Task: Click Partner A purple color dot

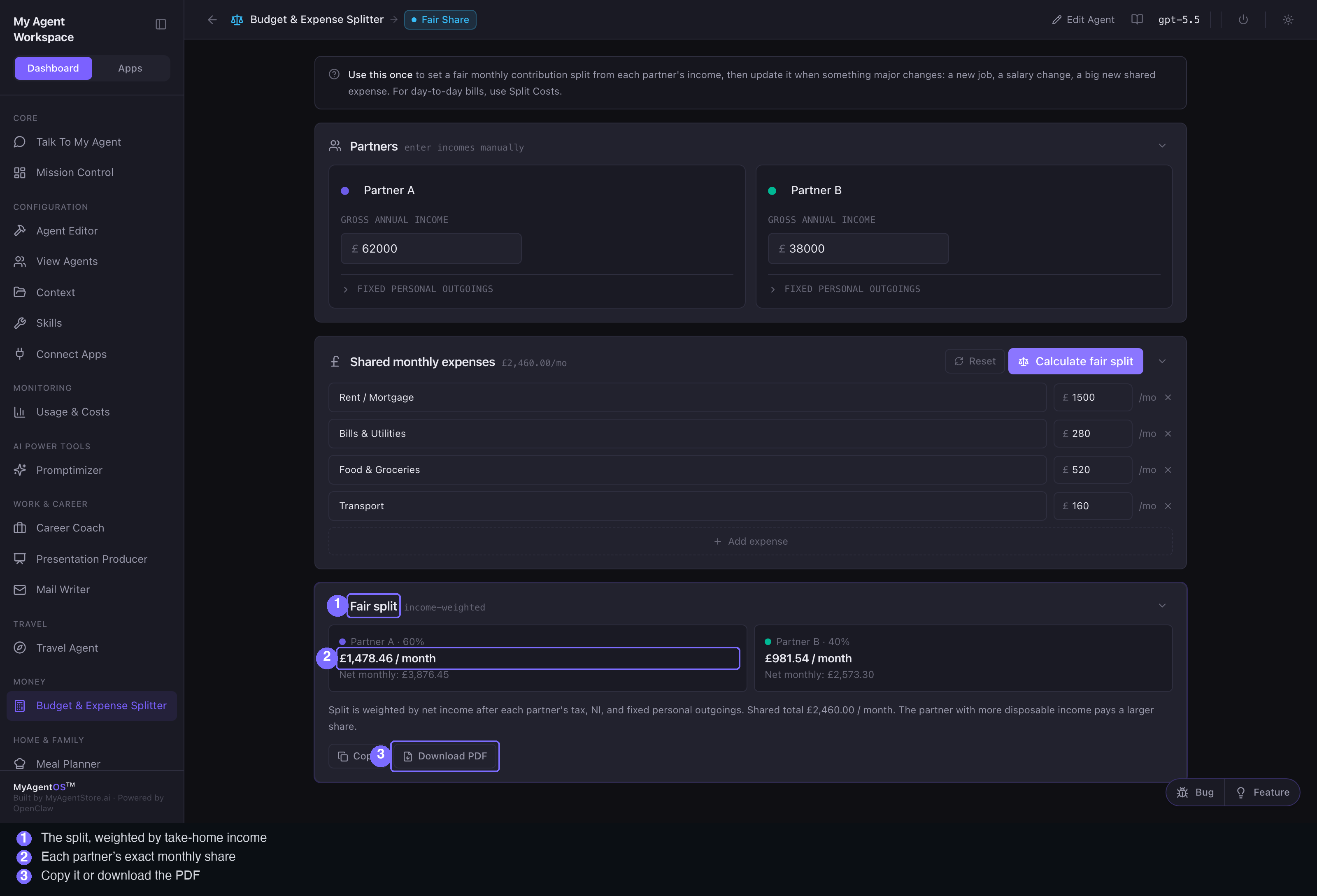Action: (x=344, y=191)
